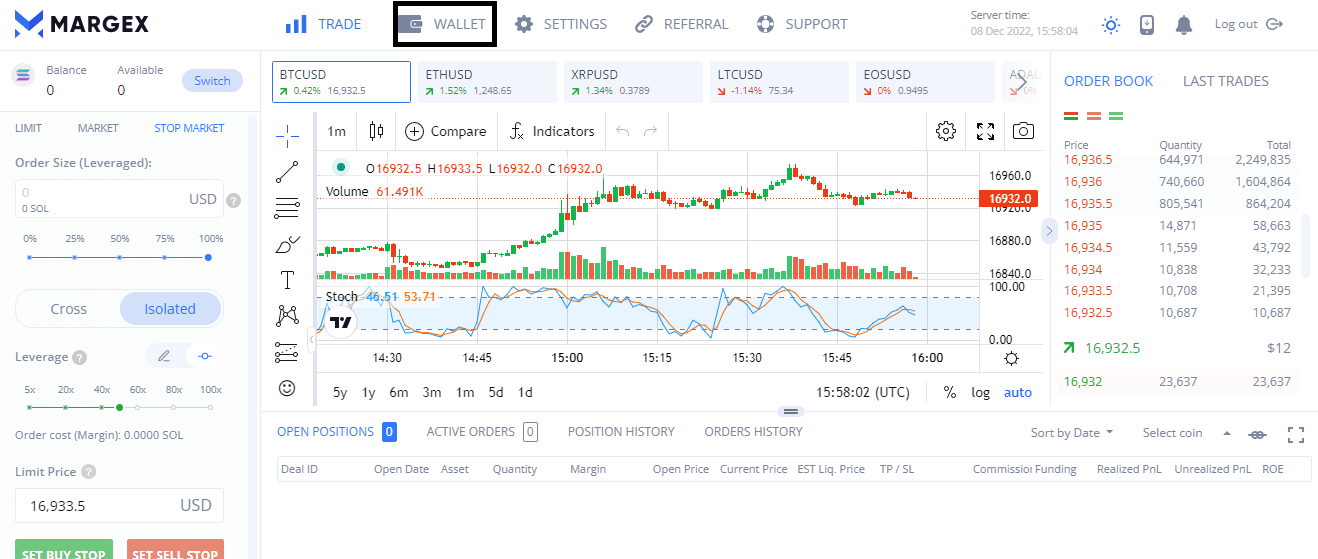Open the candlestick chart style icon
The height and width of the screenshot is (559, 1318).
tap(376, 131)
